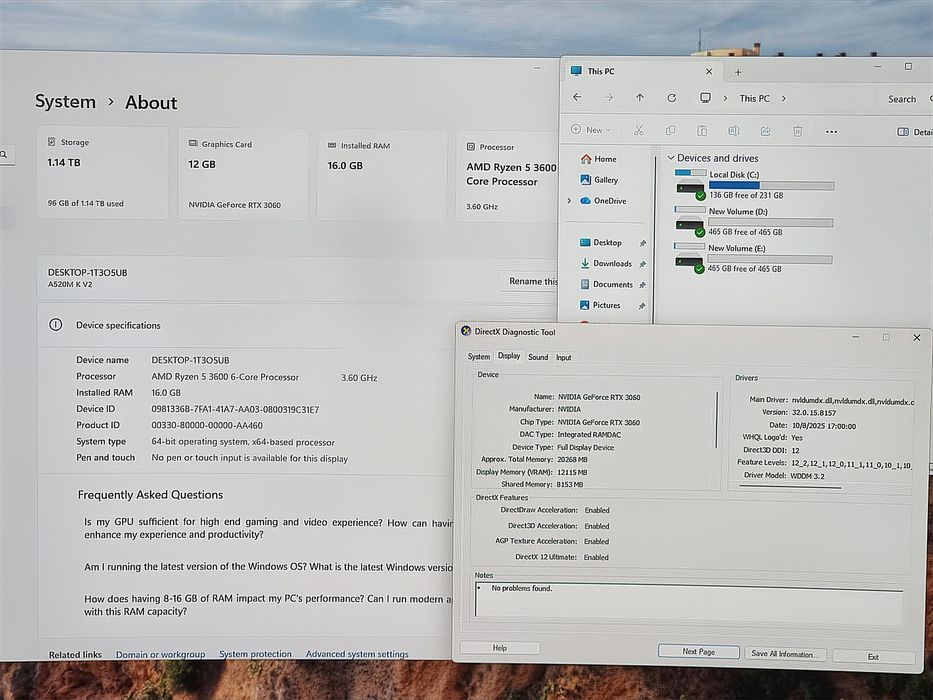Click the Explorer Search field
Screen dimensions: 933x700
(907, 99)
